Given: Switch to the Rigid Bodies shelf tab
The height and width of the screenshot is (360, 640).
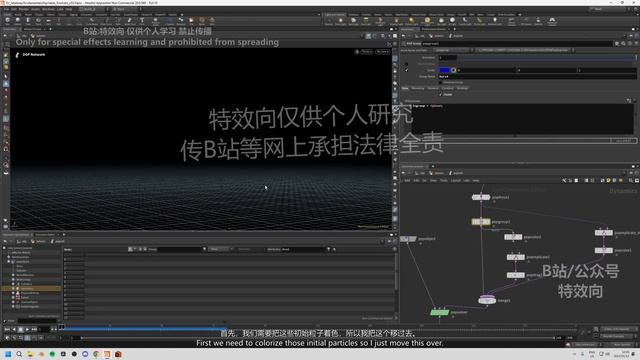Looking at the screenshot, I should 402,15.
